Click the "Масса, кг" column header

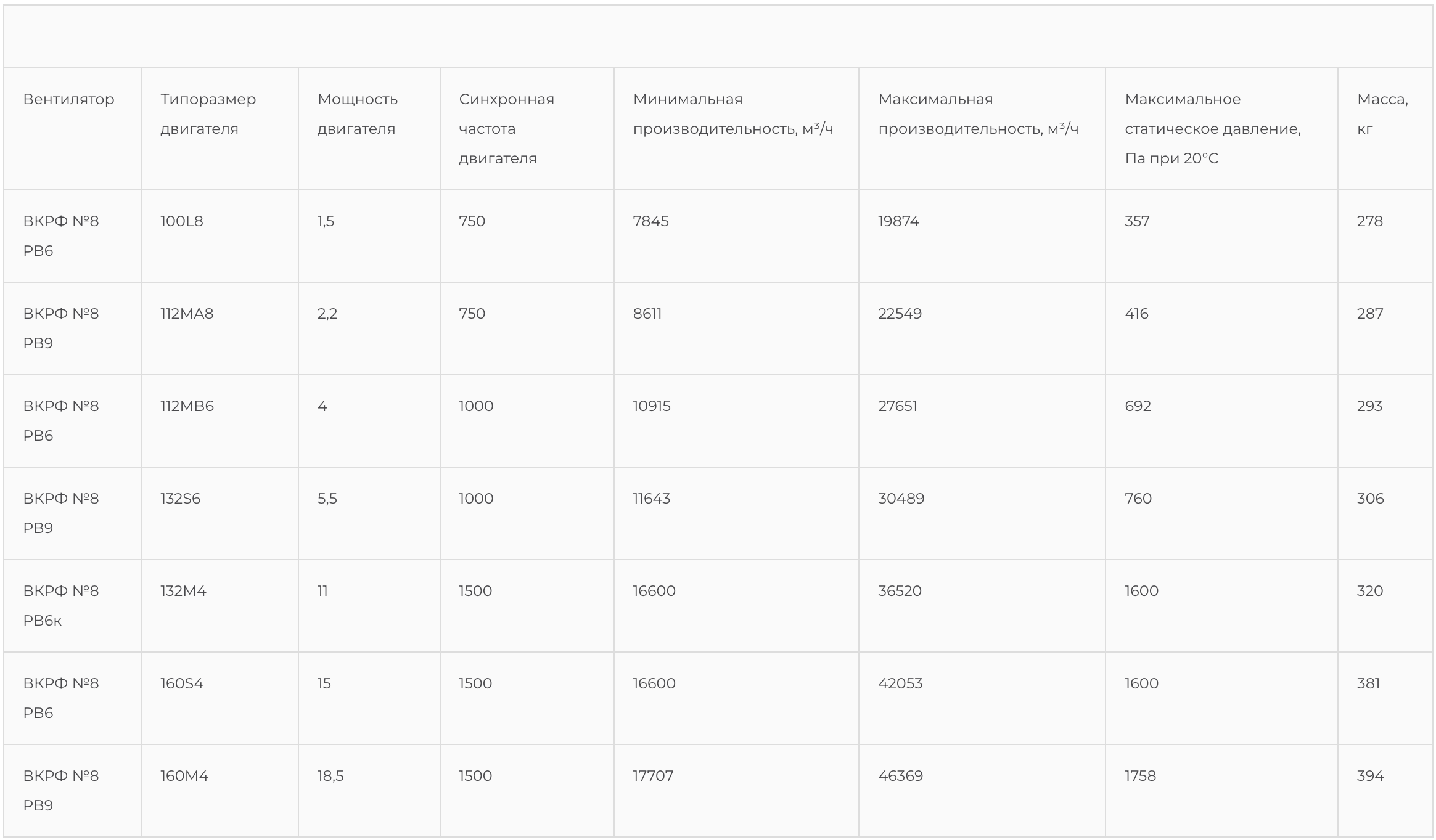tap(1382, 114)
